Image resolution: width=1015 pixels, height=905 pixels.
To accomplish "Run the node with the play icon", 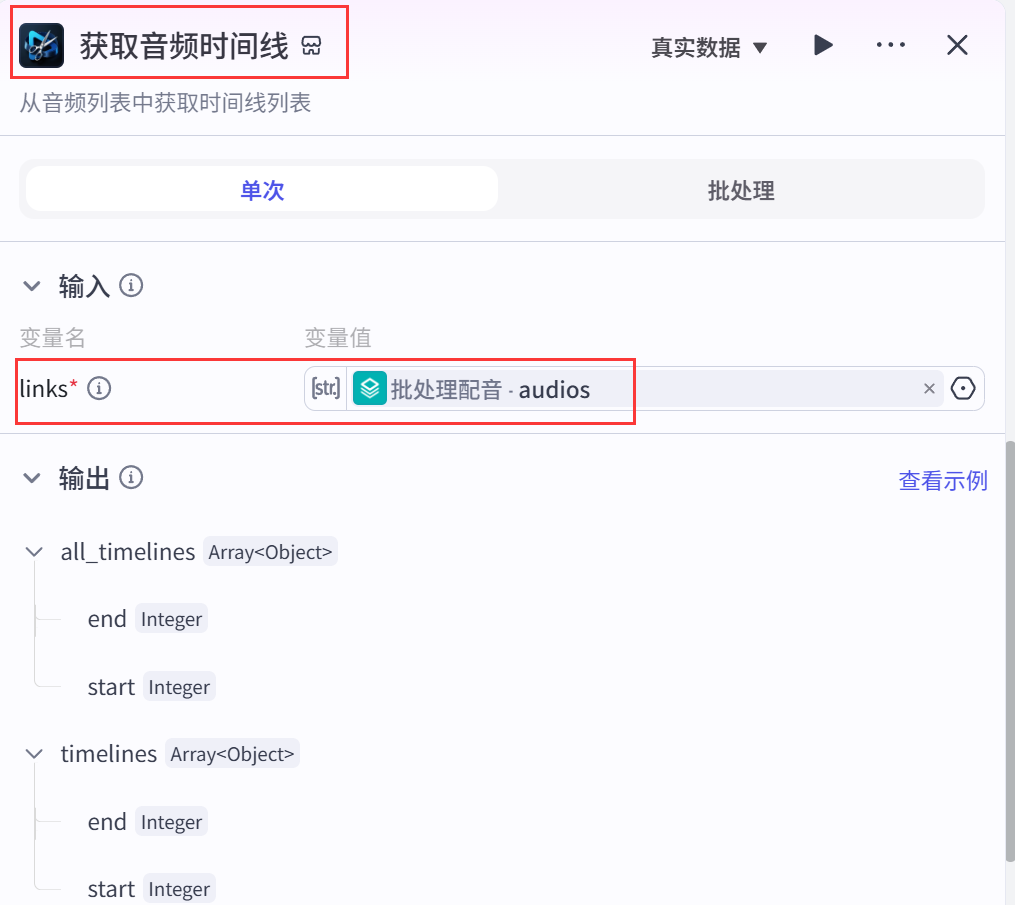I will tap(823, 45).
